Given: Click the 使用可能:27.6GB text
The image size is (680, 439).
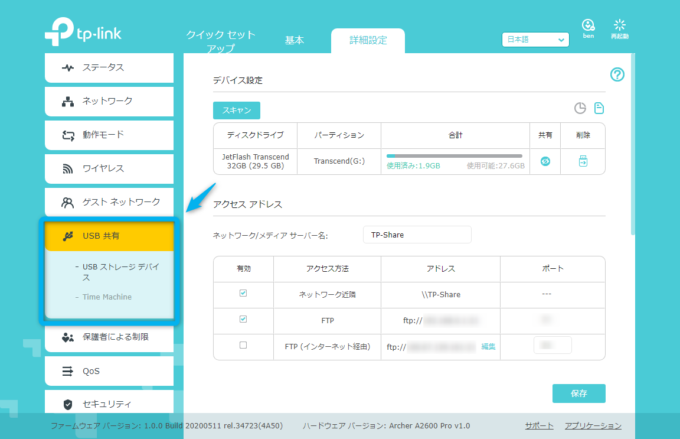Looking at the screenshot, I should [x=496, y=166].
